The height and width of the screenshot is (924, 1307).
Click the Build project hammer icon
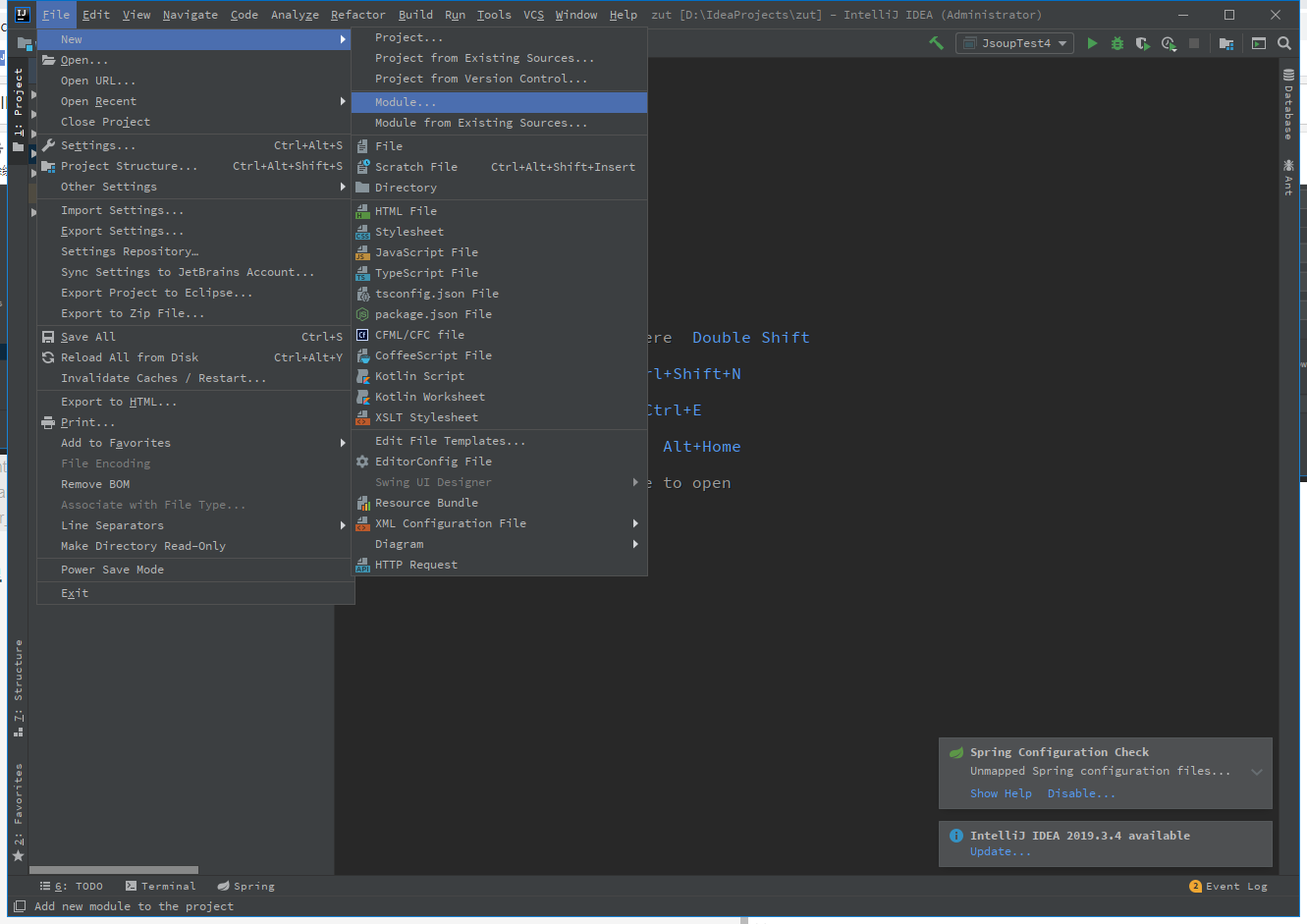click(x=936, y=43)
